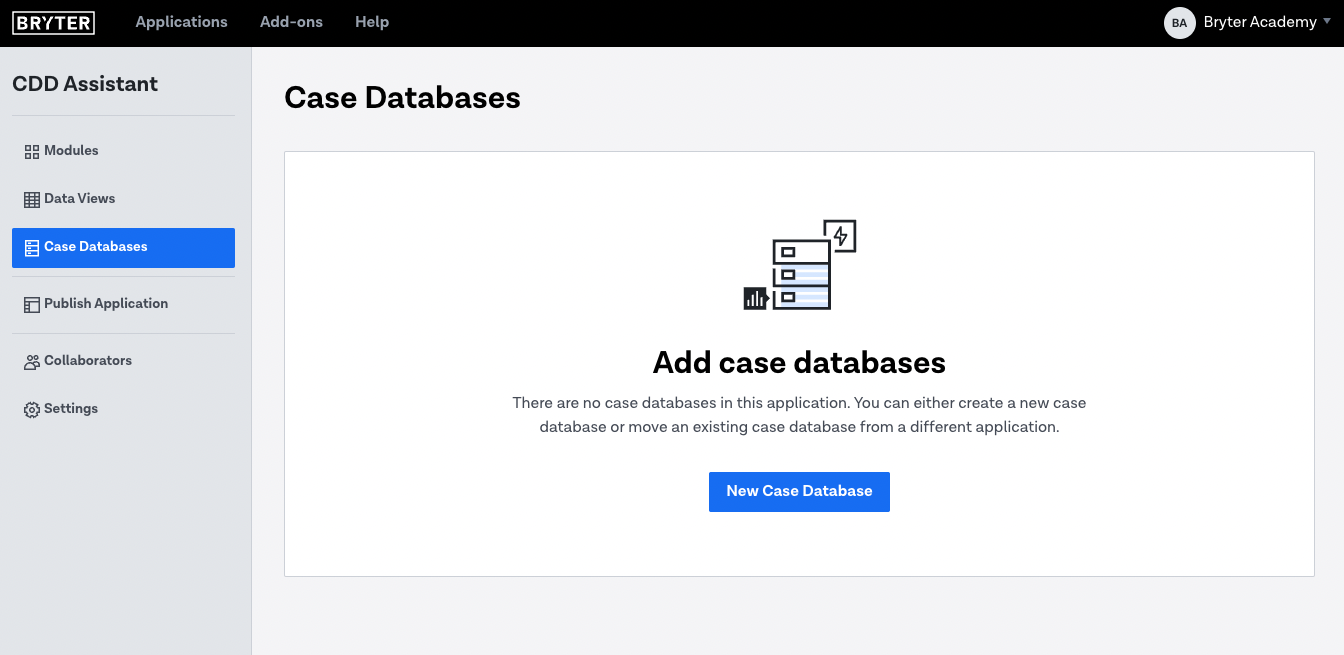1344x655 pixels.
Task: Click the Publish Application layout icon
Action: point(32,304)
